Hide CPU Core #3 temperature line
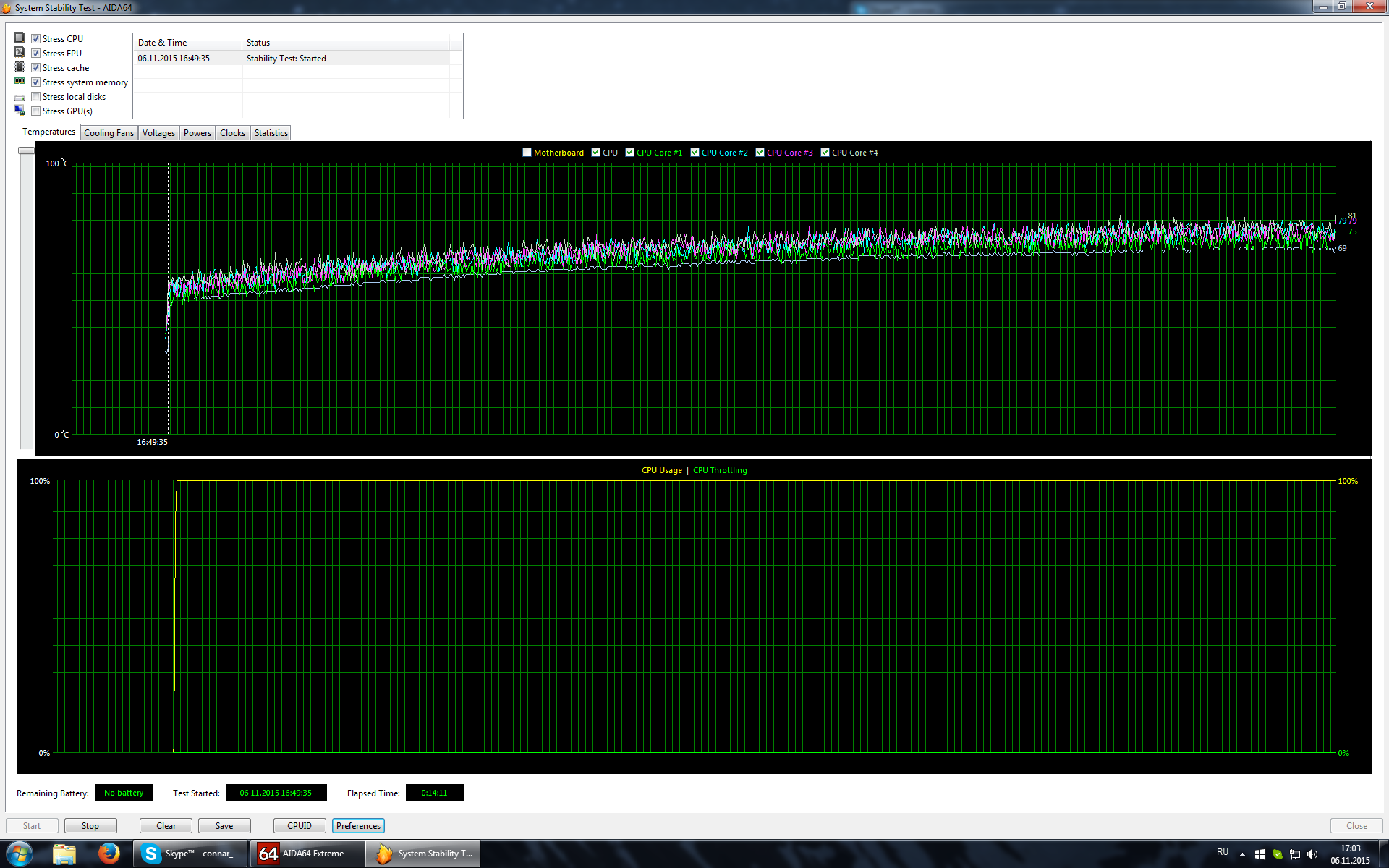The image size is (1389, 868). point(760,153)
